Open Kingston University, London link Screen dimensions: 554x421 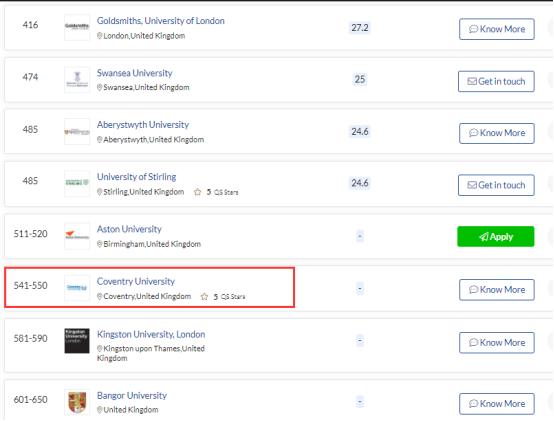click(151, 334)
